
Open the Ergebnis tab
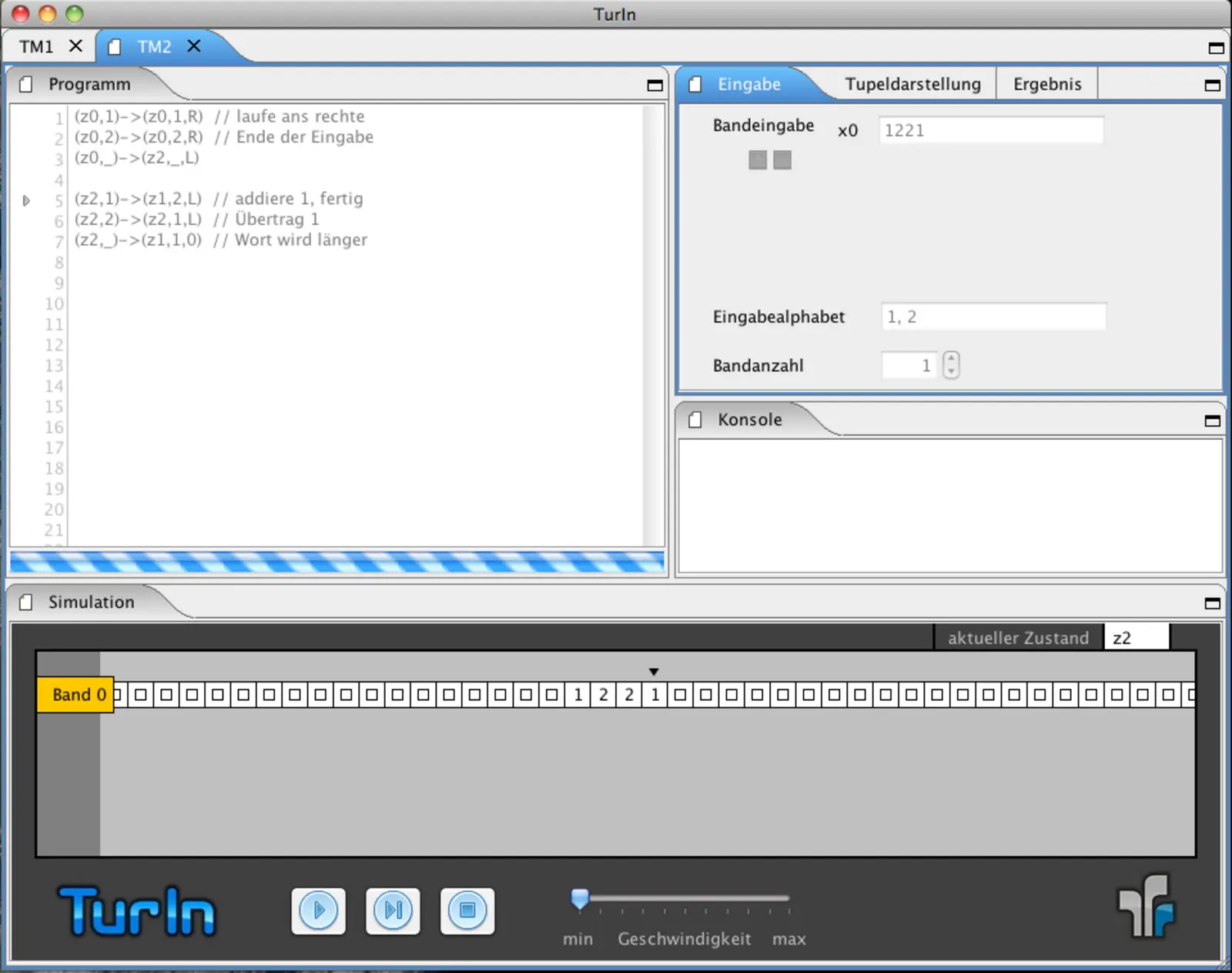point(1046,84)
